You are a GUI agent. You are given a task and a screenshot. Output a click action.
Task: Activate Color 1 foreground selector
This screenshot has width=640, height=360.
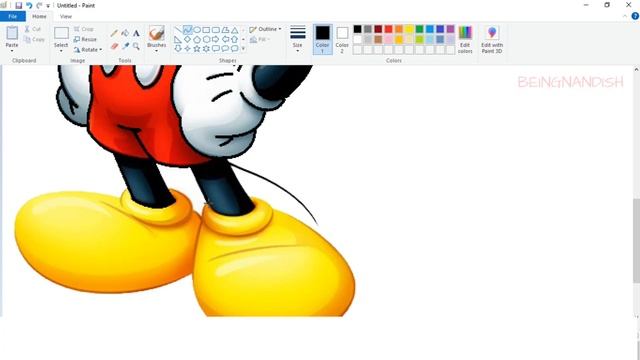[322, 39]
